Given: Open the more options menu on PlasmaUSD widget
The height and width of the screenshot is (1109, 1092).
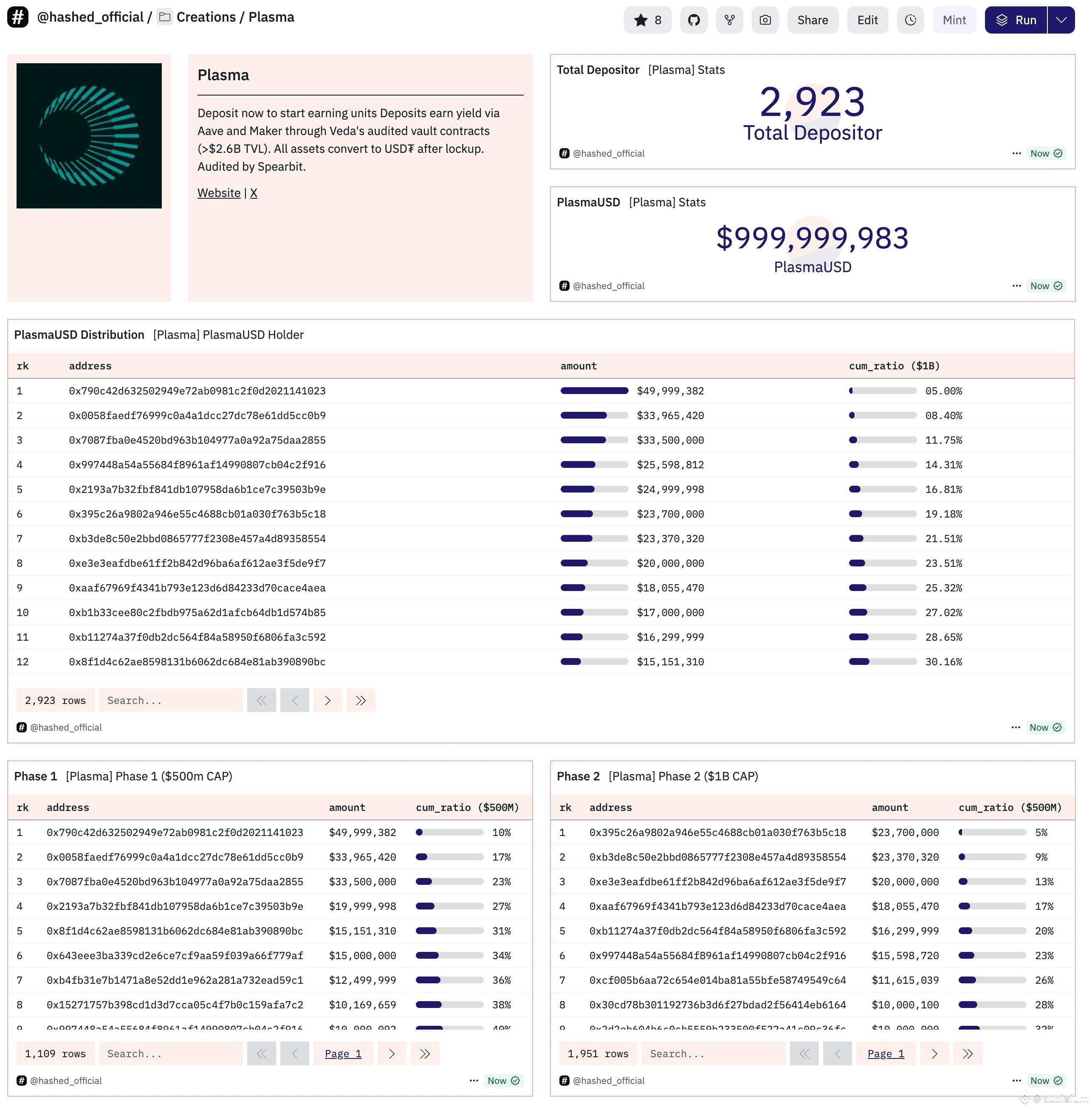Looking at the screenshot, I should point(1016,286).
